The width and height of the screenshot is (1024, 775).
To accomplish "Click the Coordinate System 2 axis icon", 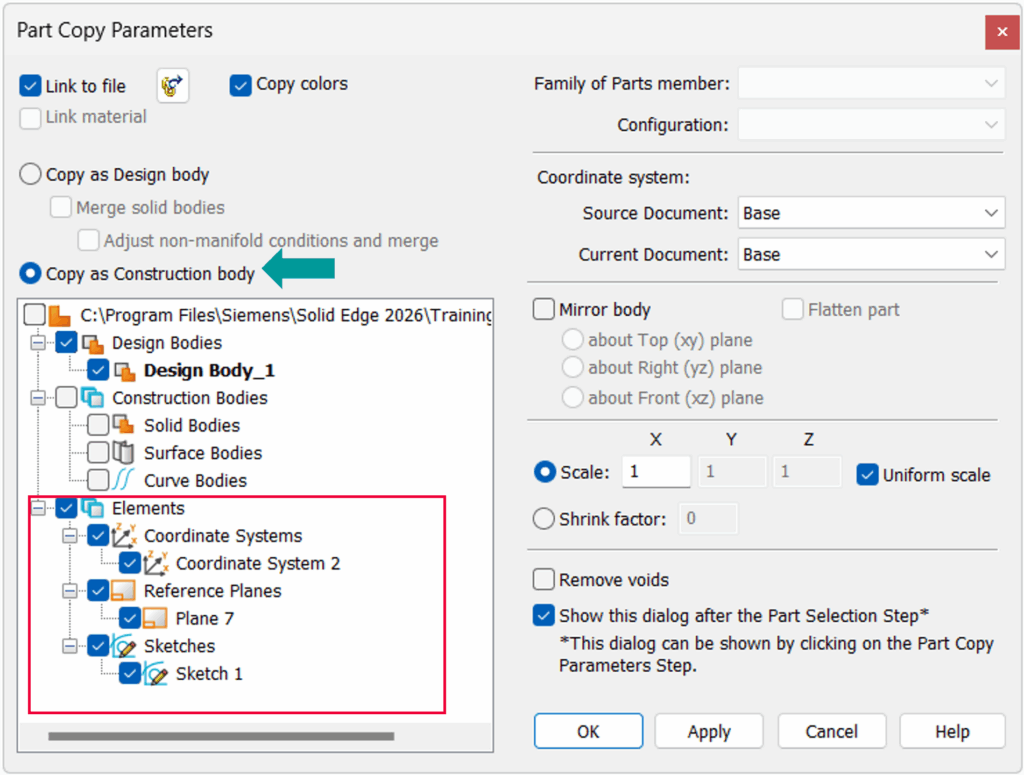I will coord(157,564).
